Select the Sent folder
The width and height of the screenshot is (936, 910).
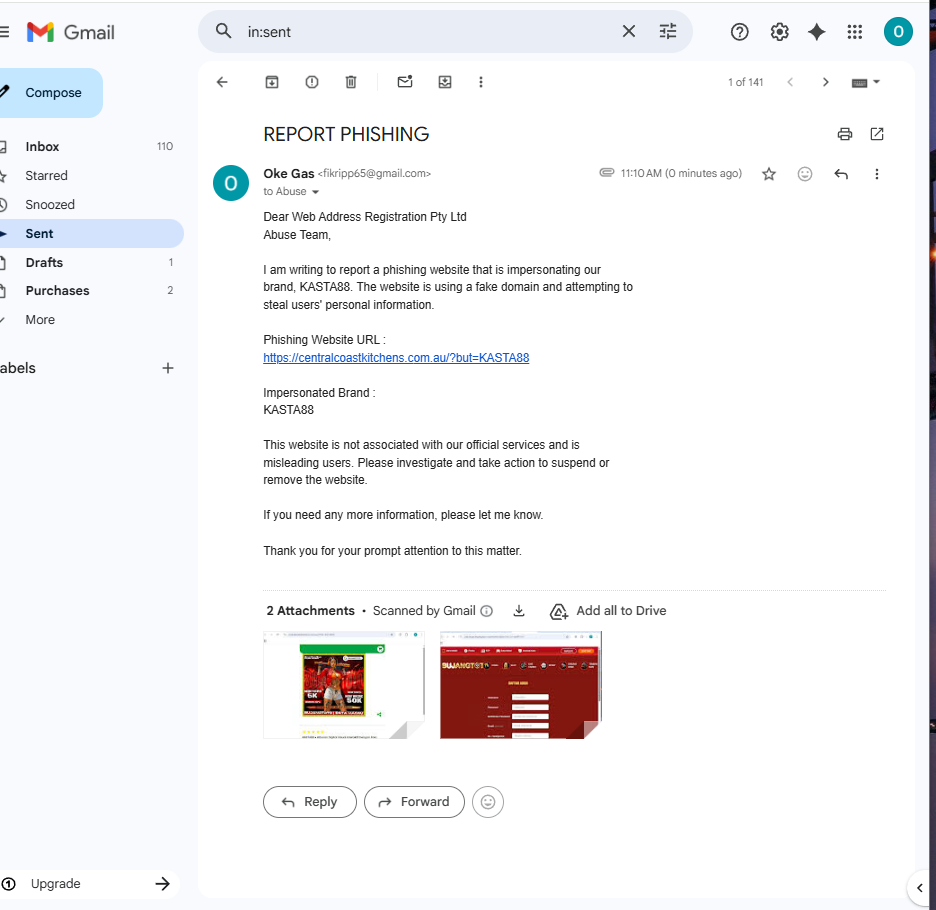(x=90, y=233)
